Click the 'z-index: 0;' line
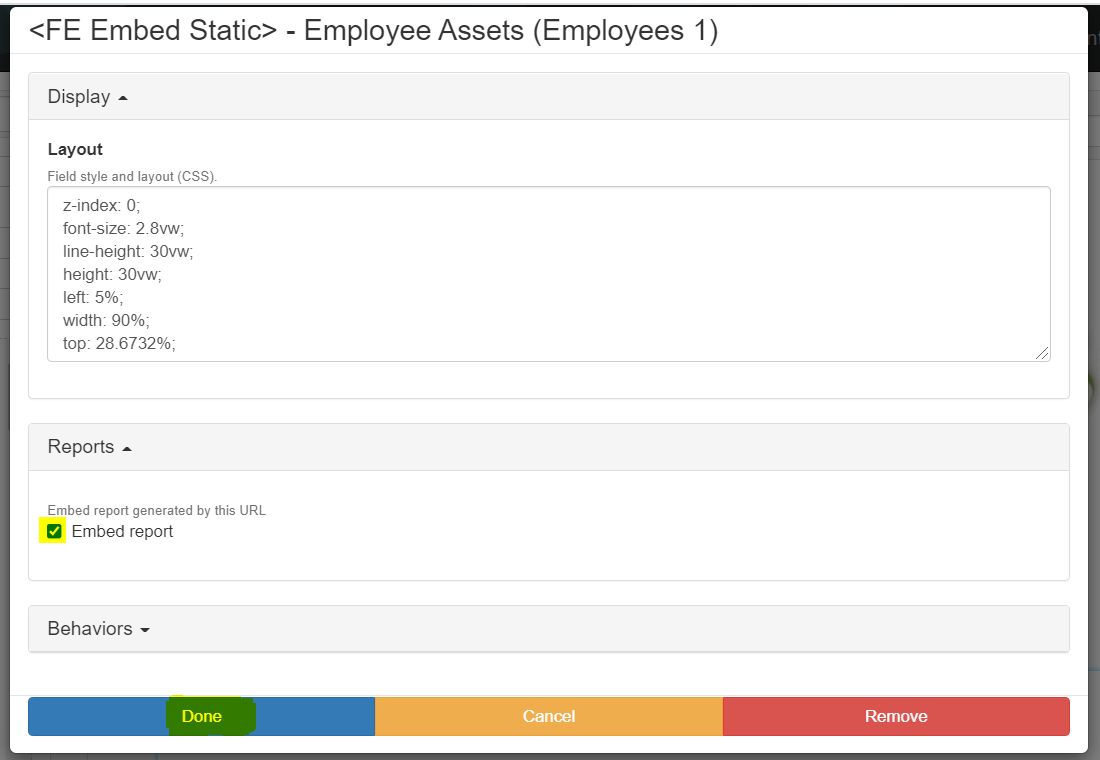The image size is (1100, 760). tap(102, 205)
